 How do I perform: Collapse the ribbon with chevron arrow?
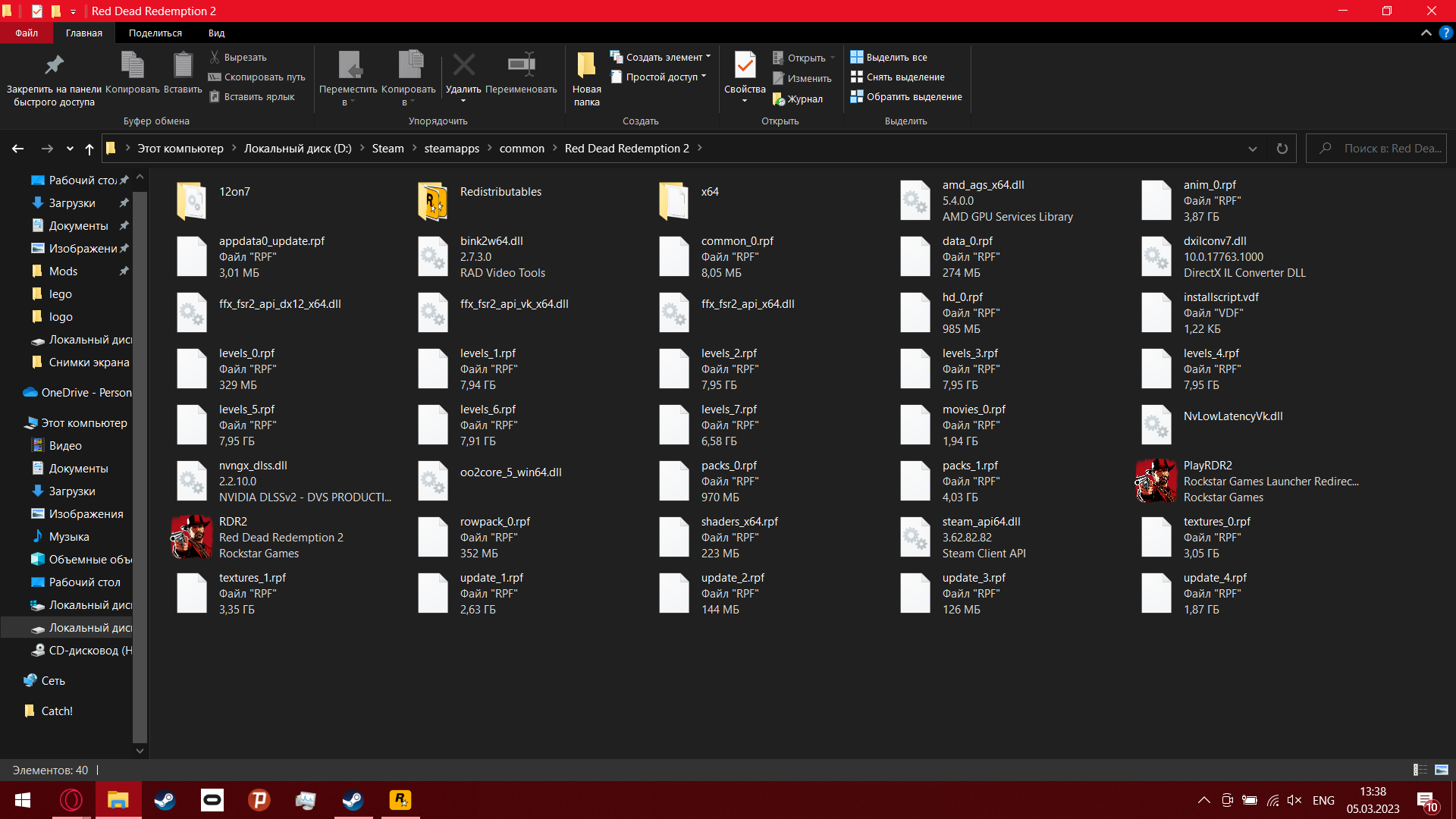tap(1426, 33)
